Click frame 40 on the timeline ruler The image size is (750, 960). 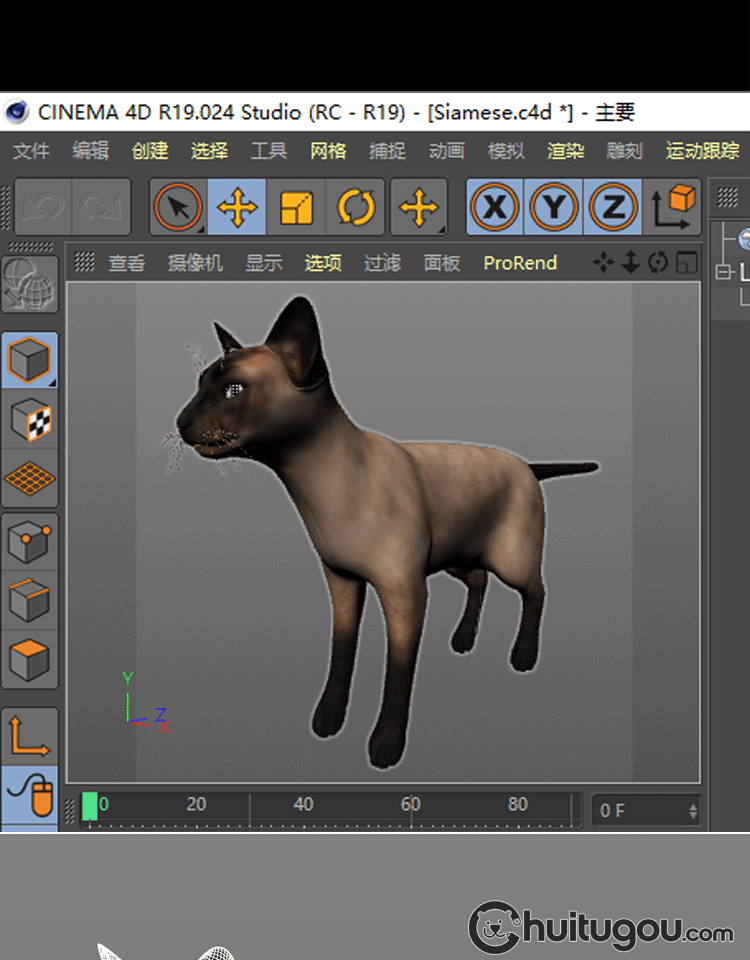pyautogui.click(x=303, y=804)
